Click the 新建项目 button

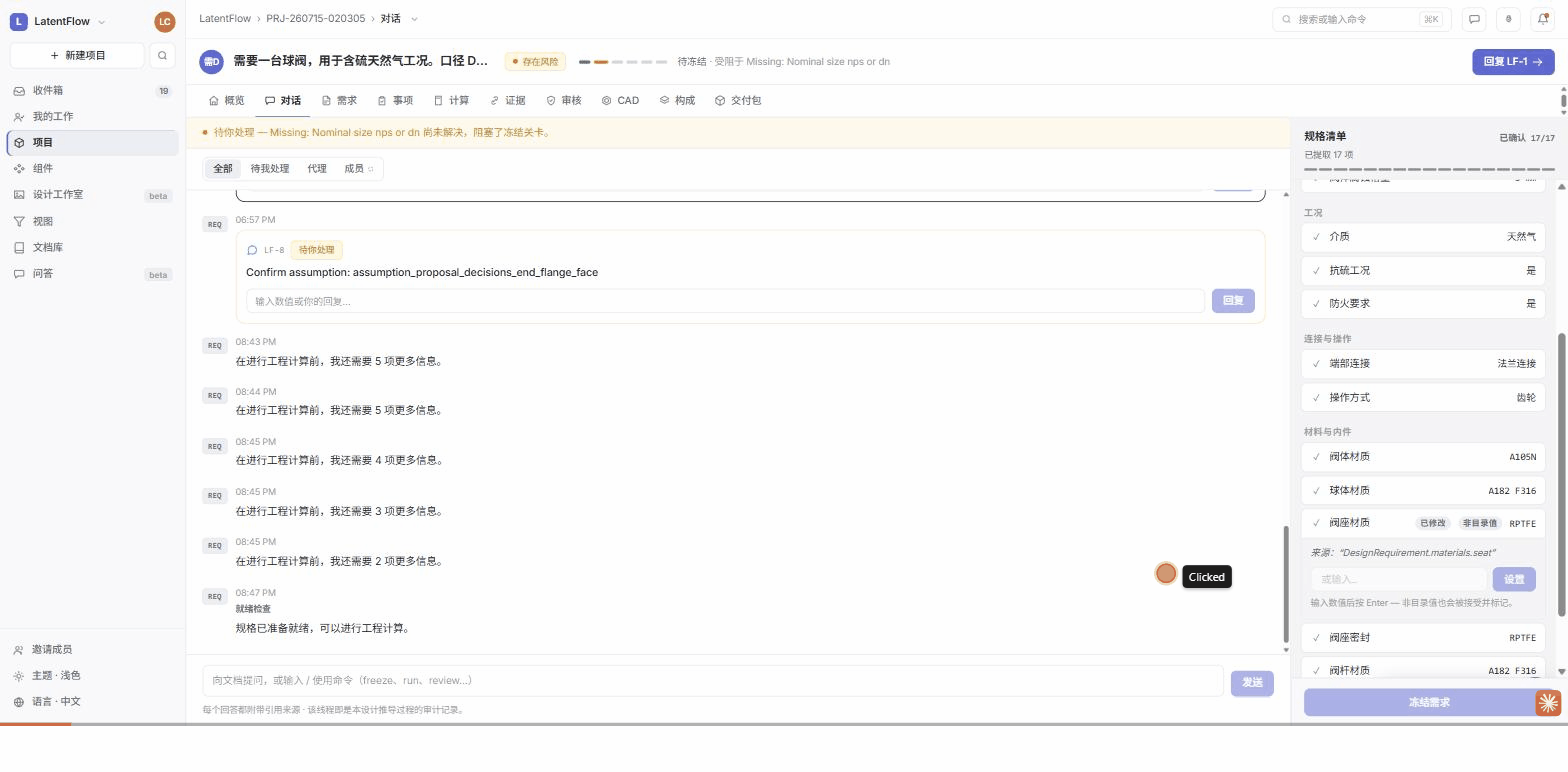click(77, 55)
